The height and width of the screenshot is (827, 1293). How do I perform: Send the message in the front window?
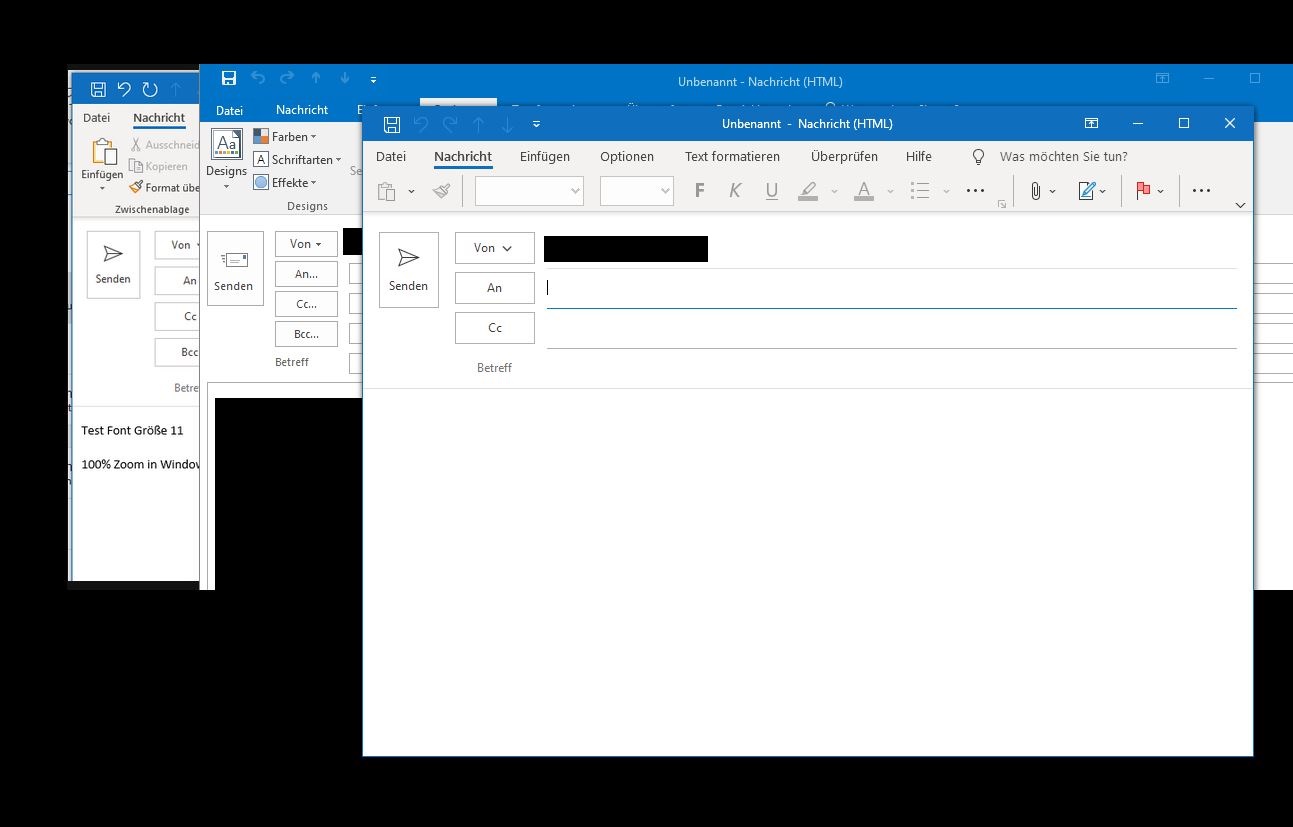pyautogui.click(x=409, y=270)
